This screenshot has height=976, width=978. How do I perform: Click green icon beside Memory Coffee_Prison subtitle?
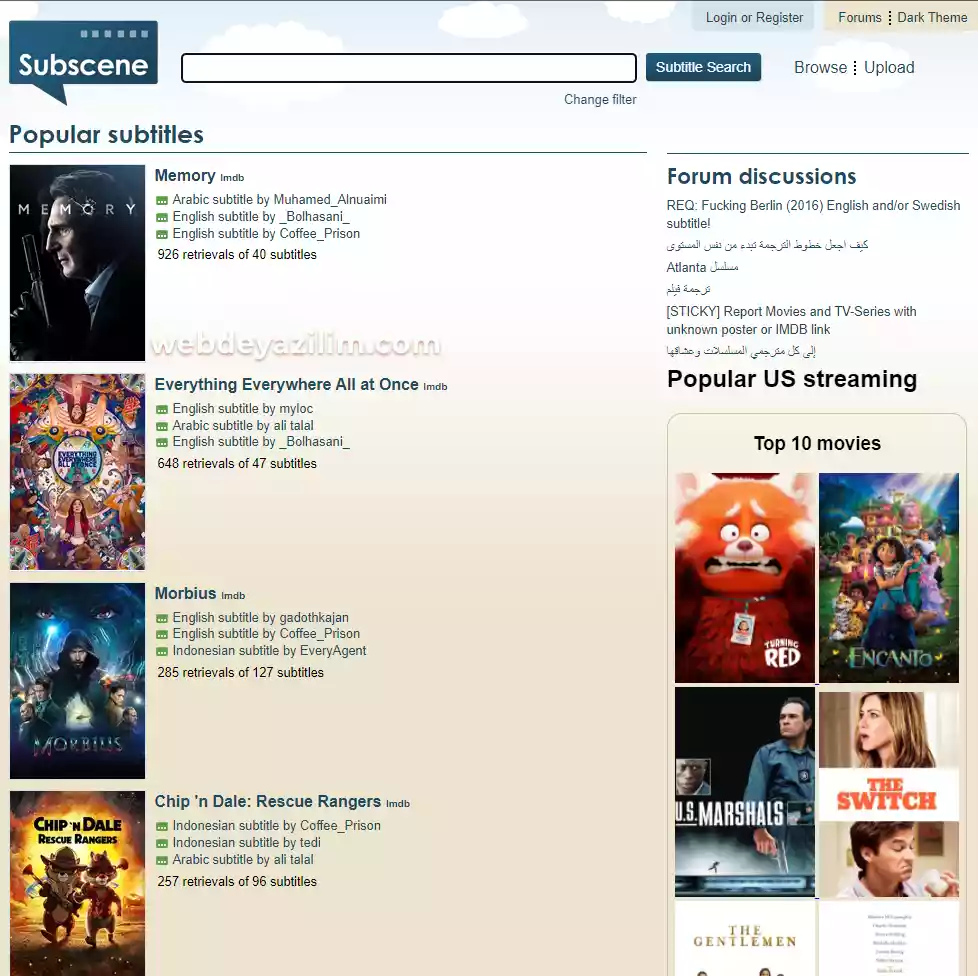coord(162,234)
